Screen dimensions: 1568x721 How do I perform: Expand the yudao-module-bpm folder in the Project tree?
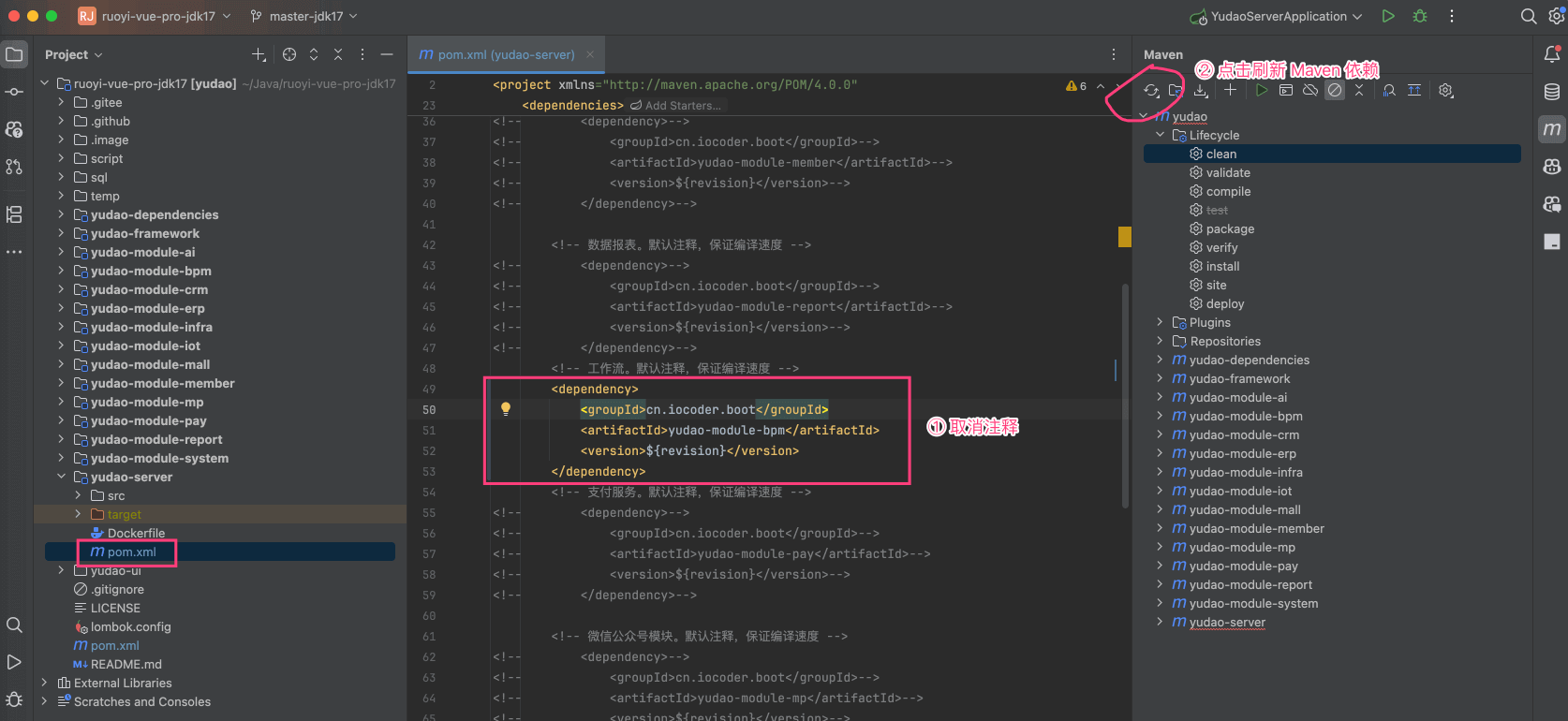pyautogui.click(x=61, y=272)
